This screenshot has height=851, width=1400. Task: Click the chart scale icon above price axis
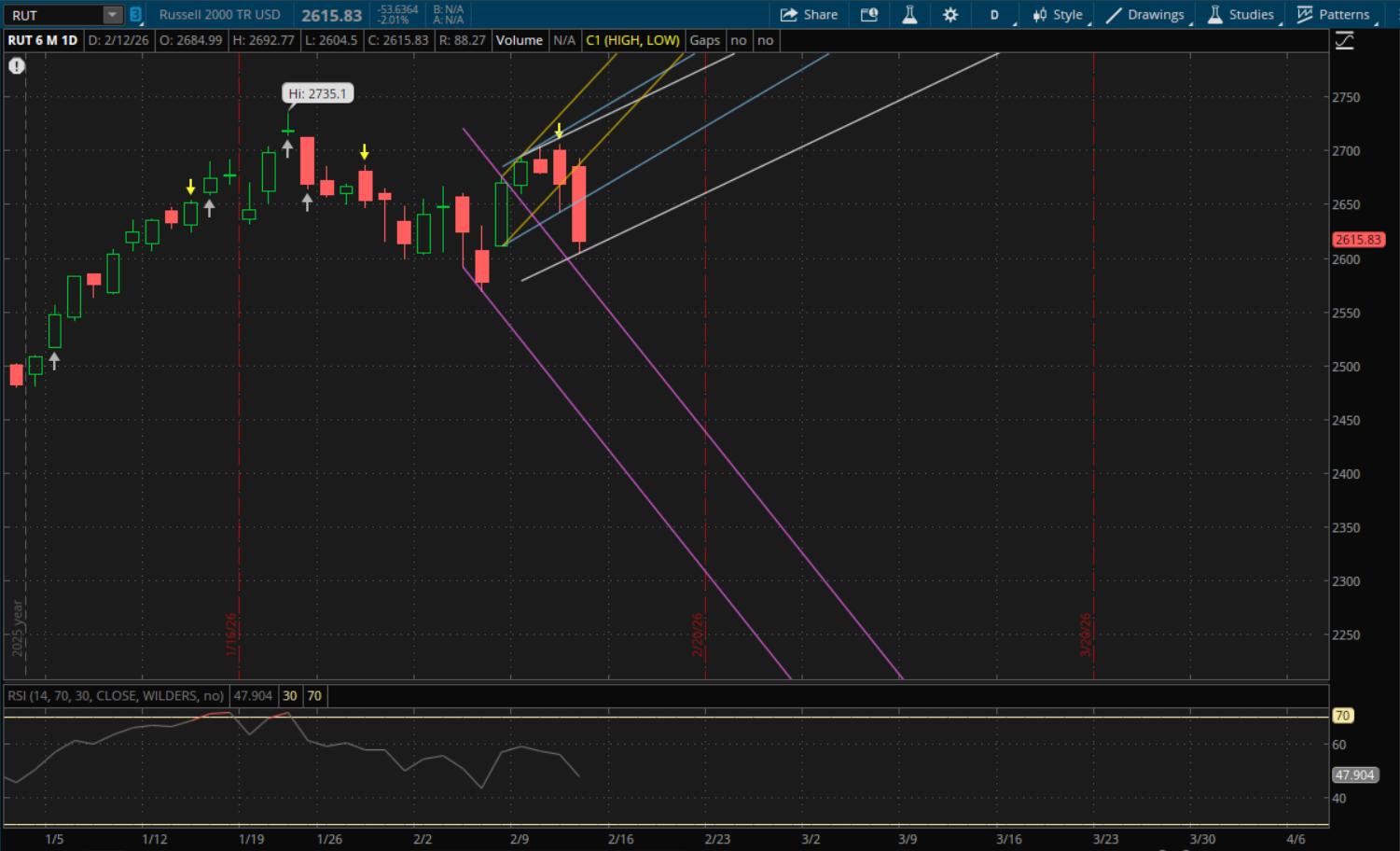[x=1344, y=41]
